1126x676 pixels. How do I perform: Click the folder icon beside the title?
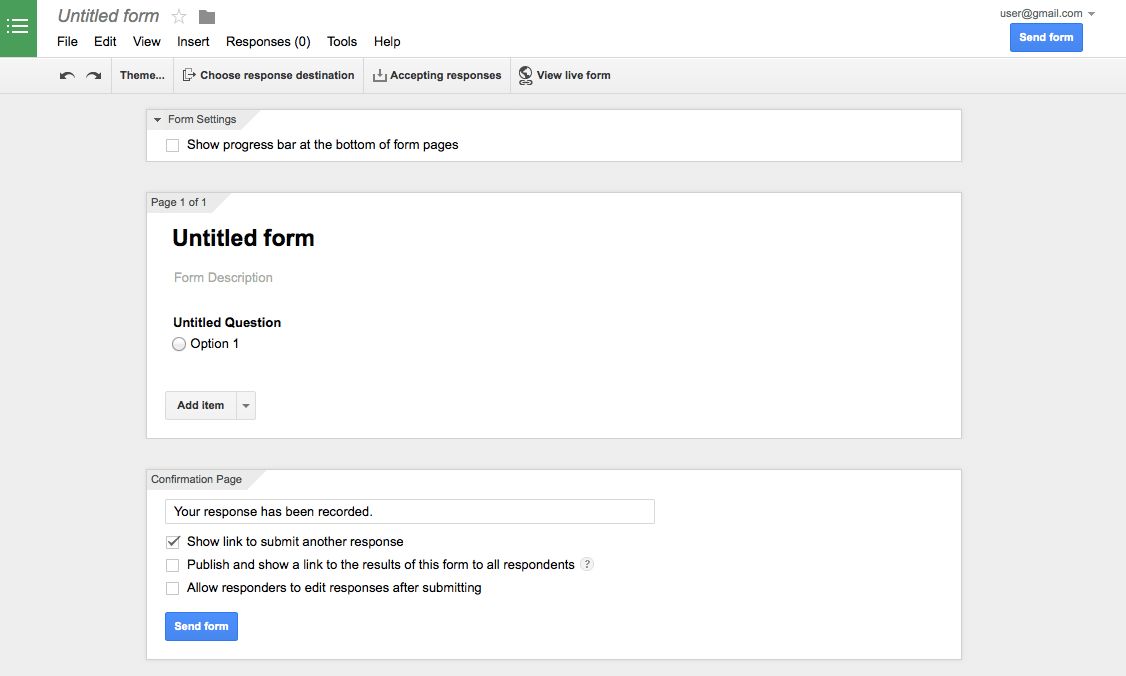(207, 16)
